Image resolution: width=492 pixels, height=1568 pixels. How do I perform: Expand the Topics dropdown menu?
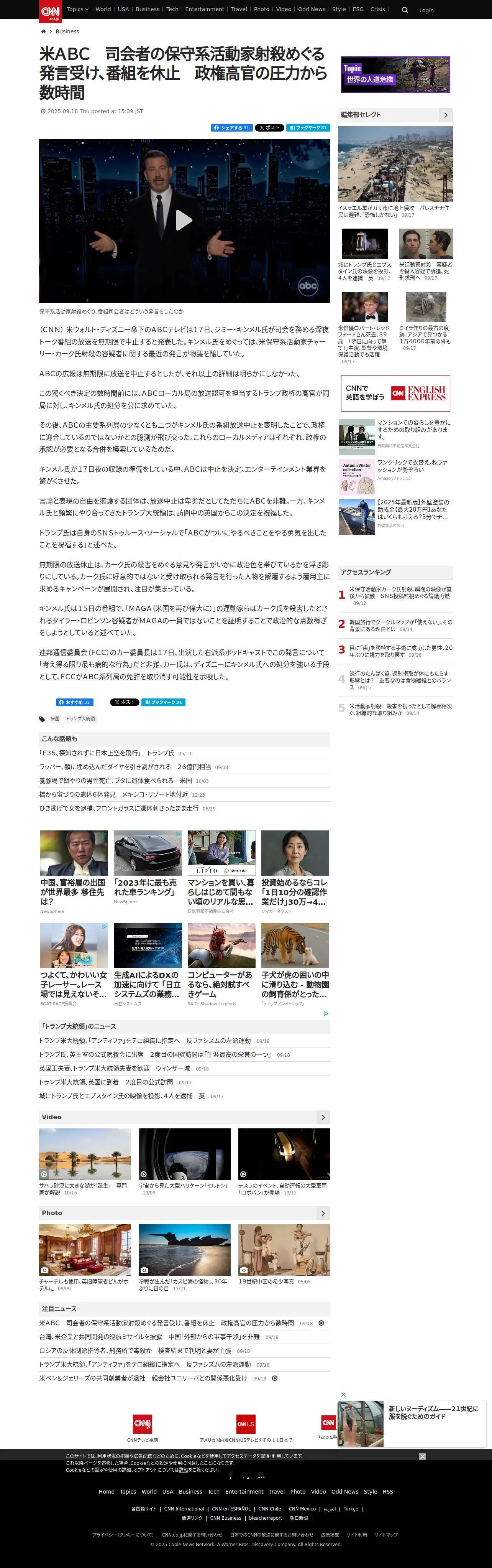pyautogui.click(x=77, y=9)
